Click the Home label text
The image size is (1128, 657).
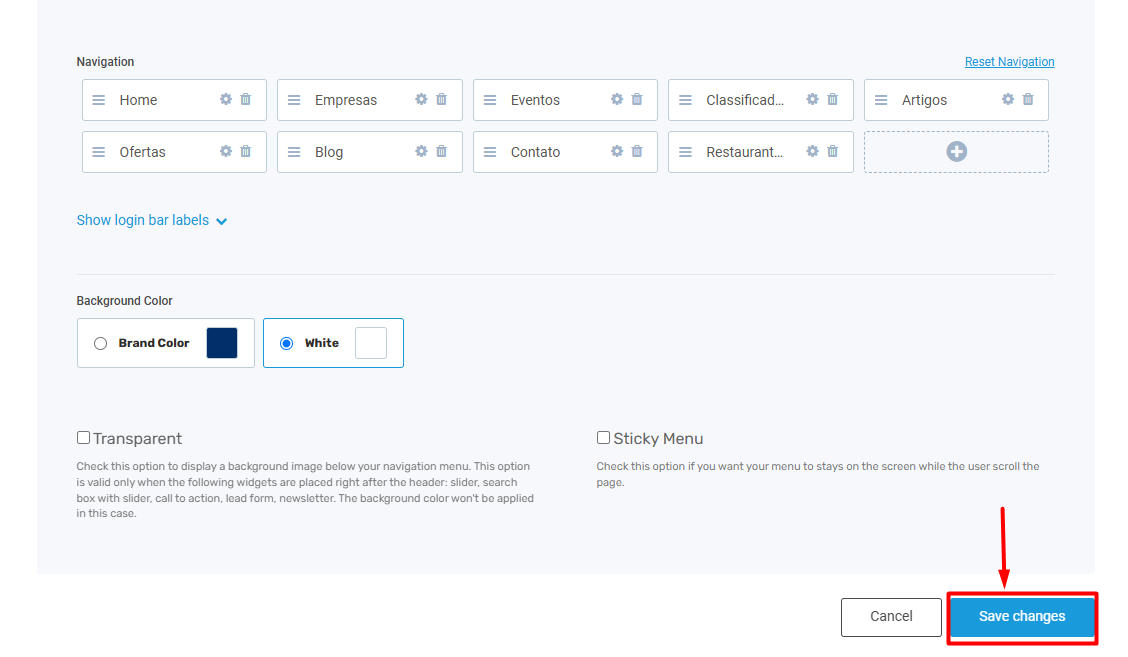(x=138, y=100)
